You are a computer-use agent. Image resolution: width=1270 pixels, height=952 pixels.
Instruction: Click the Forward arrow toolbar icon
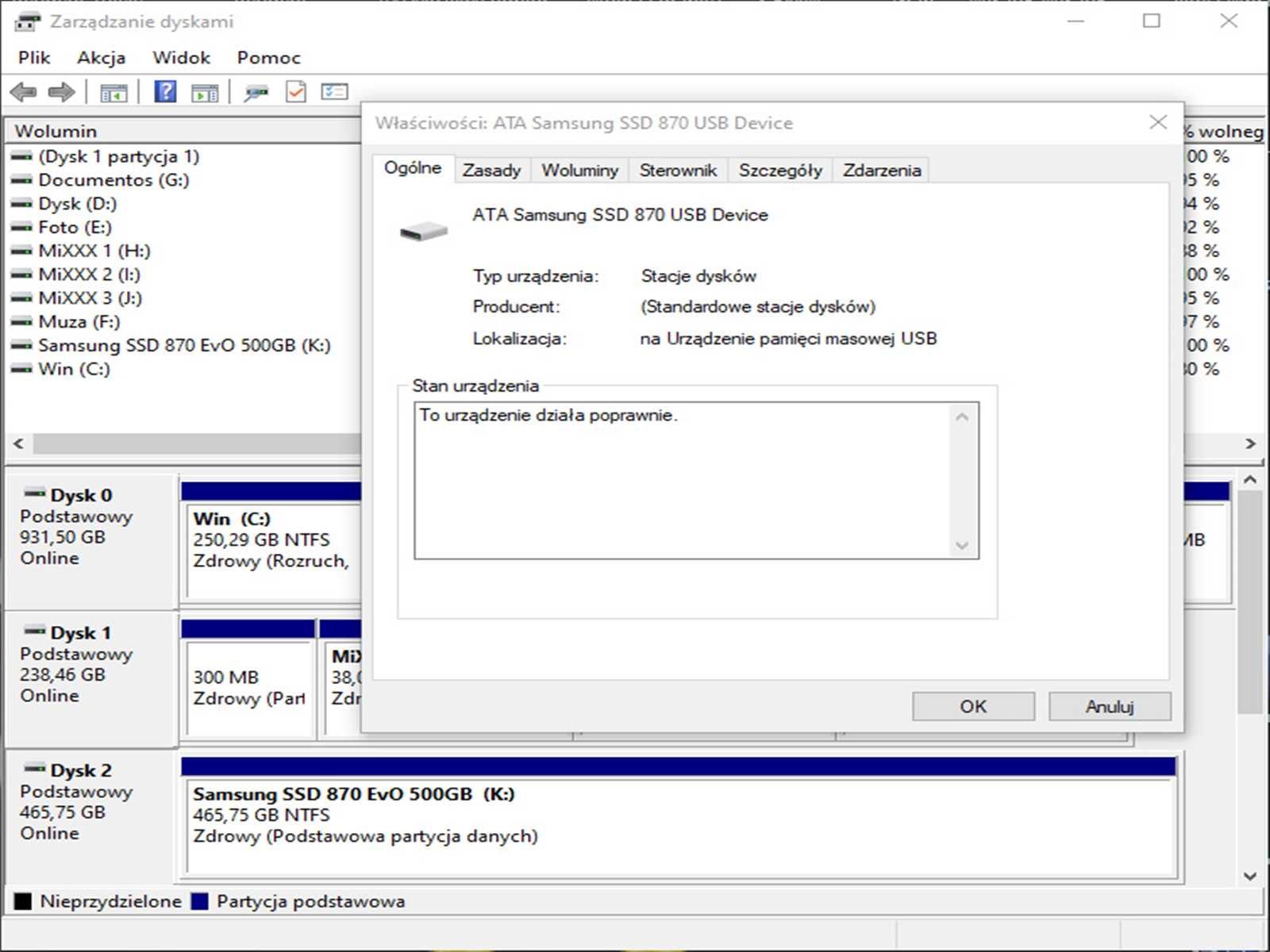point(61,92)
